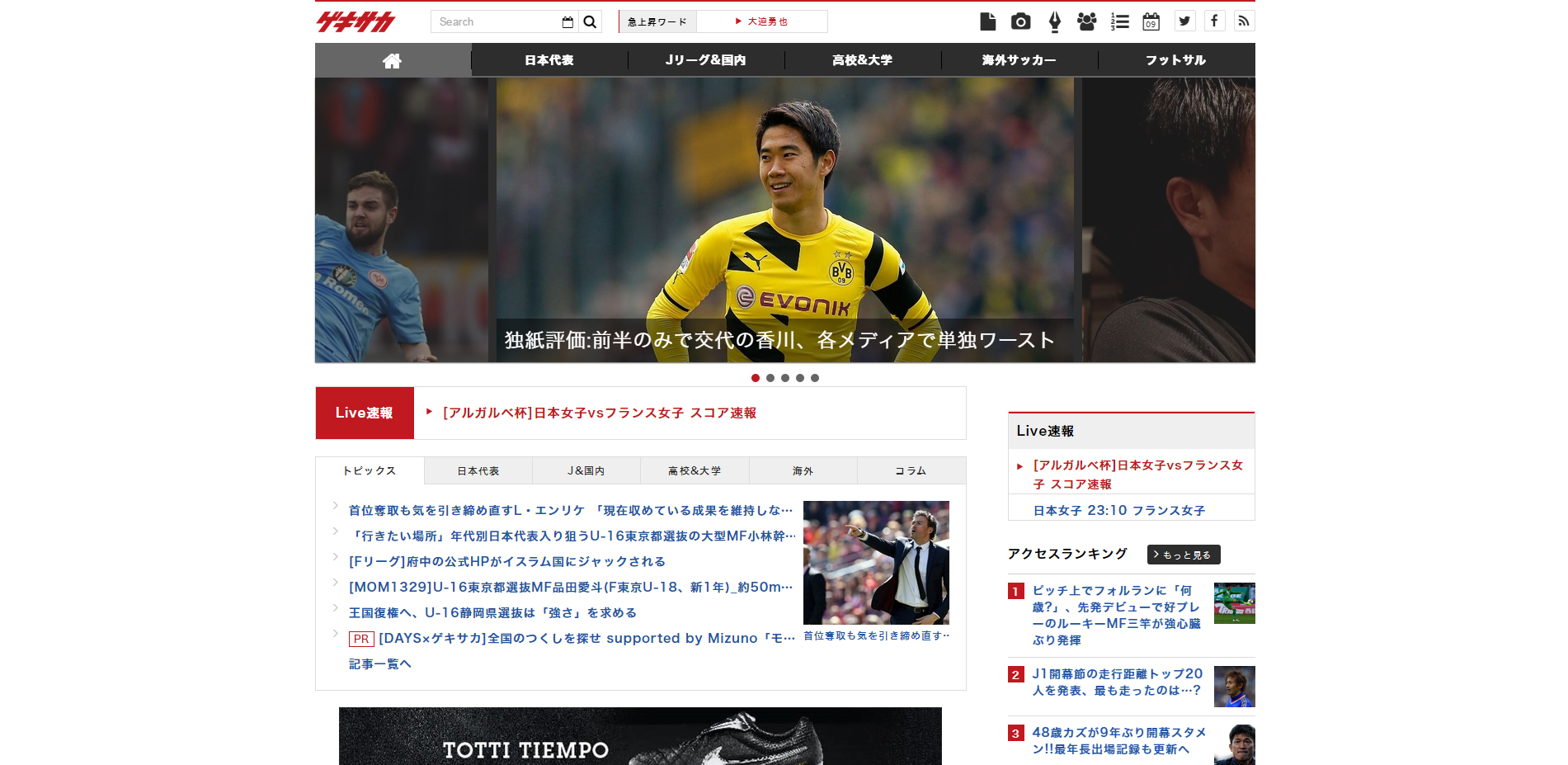Open the calendar 09 icon
The height and width of the screenshot is (765, 1568).
[1151, 21]
